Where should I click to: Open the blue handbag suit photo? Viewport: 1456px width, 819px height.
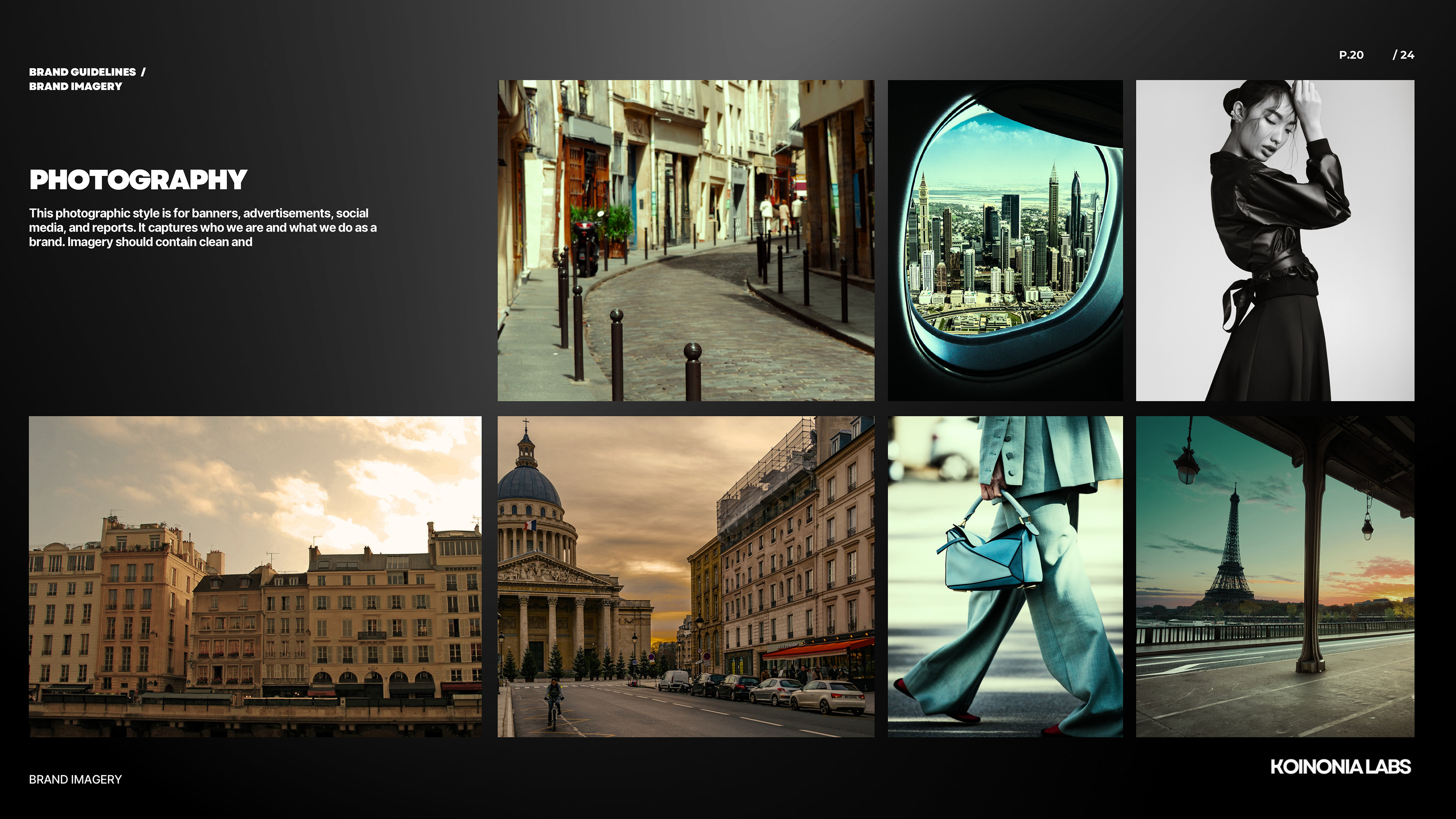[x=1005, y=576]
